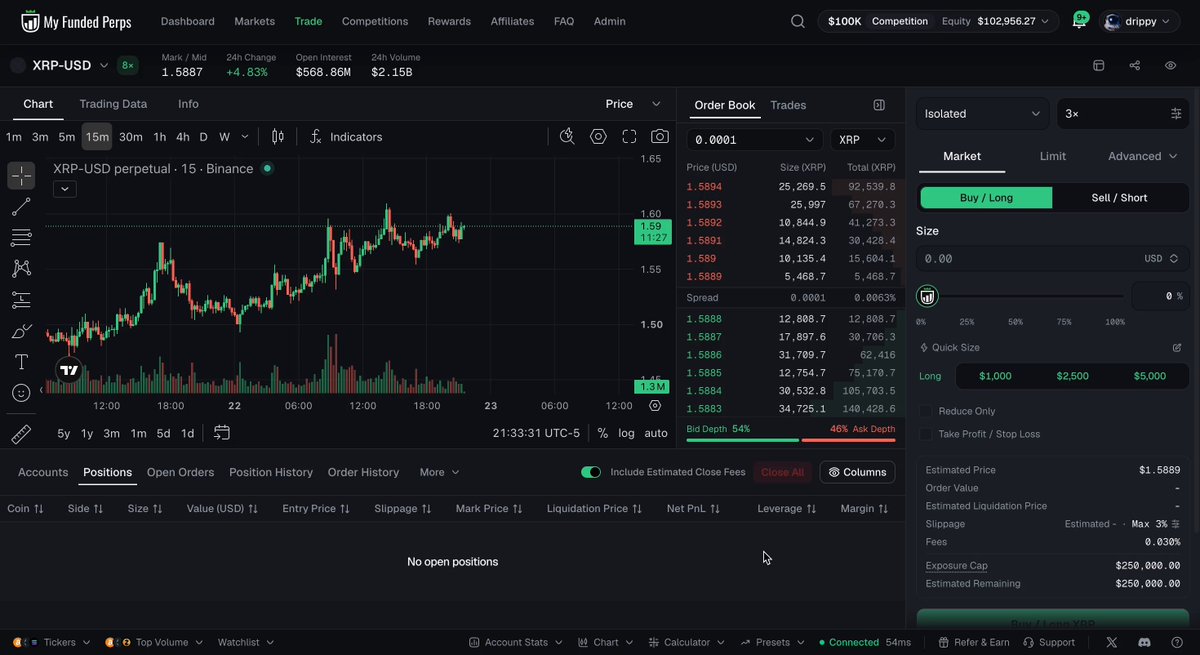1200x655 pixels.
Task: Open the Indicators button
Action: click(345, 137)
